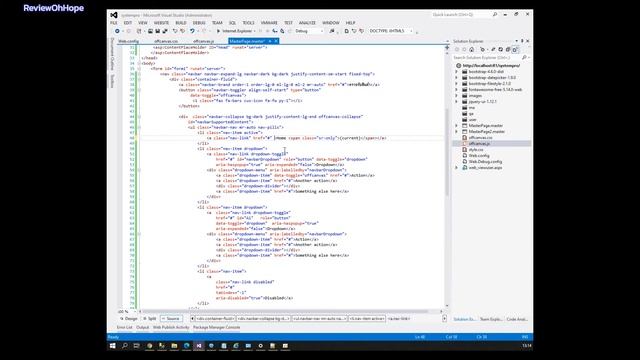Select the localhost website root node
640x360 pixels.
491,65
